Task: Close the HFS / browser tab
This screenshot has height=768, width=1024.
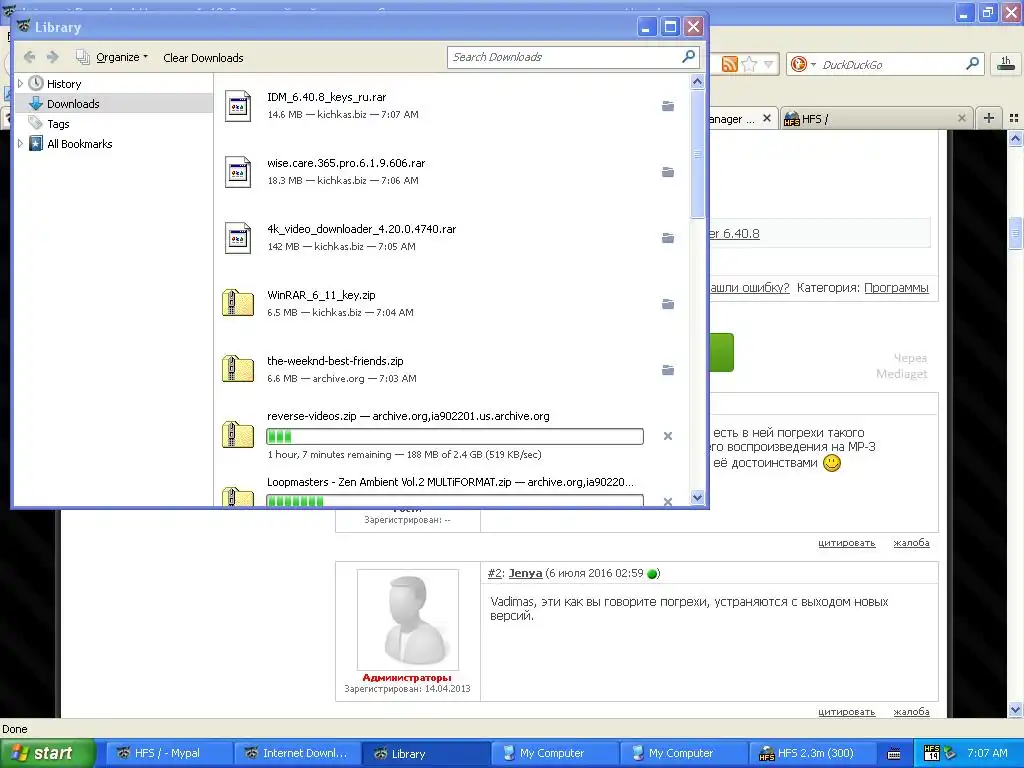Action: point(961,118)
